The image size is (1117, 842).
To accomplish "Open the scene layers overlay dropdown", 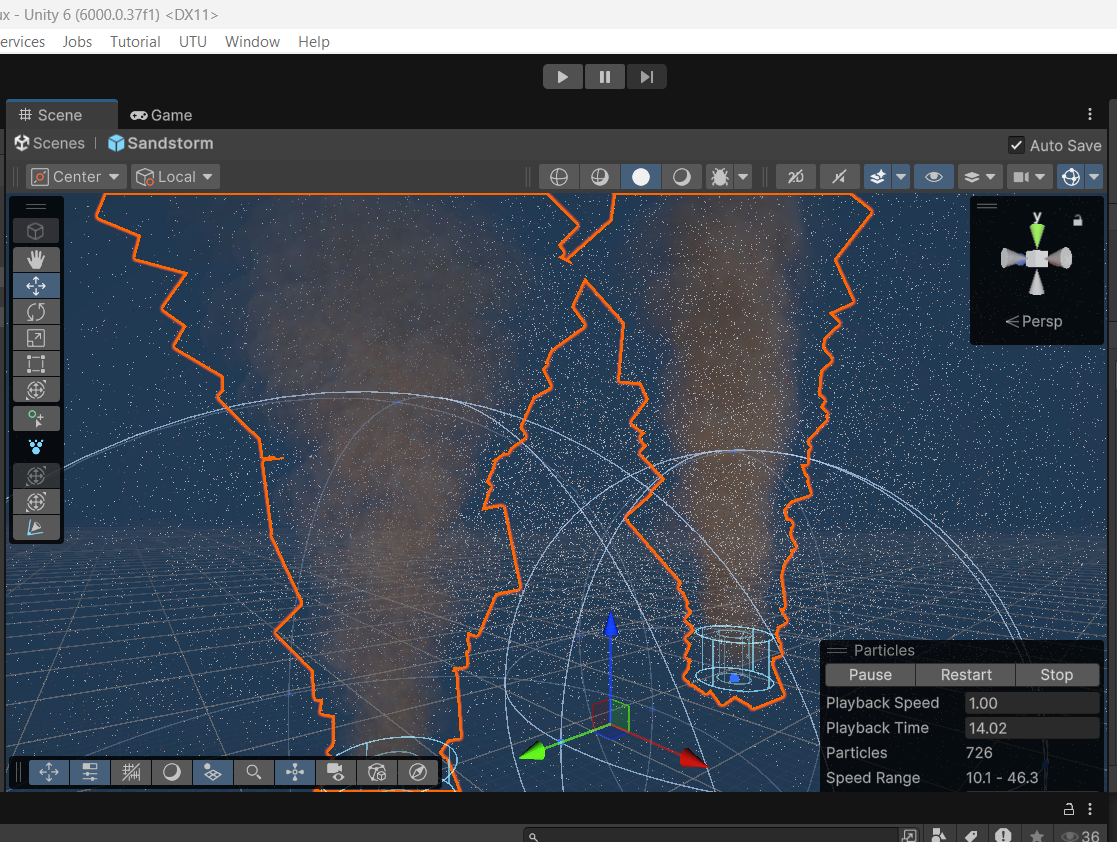I will [x=980, y=177].
